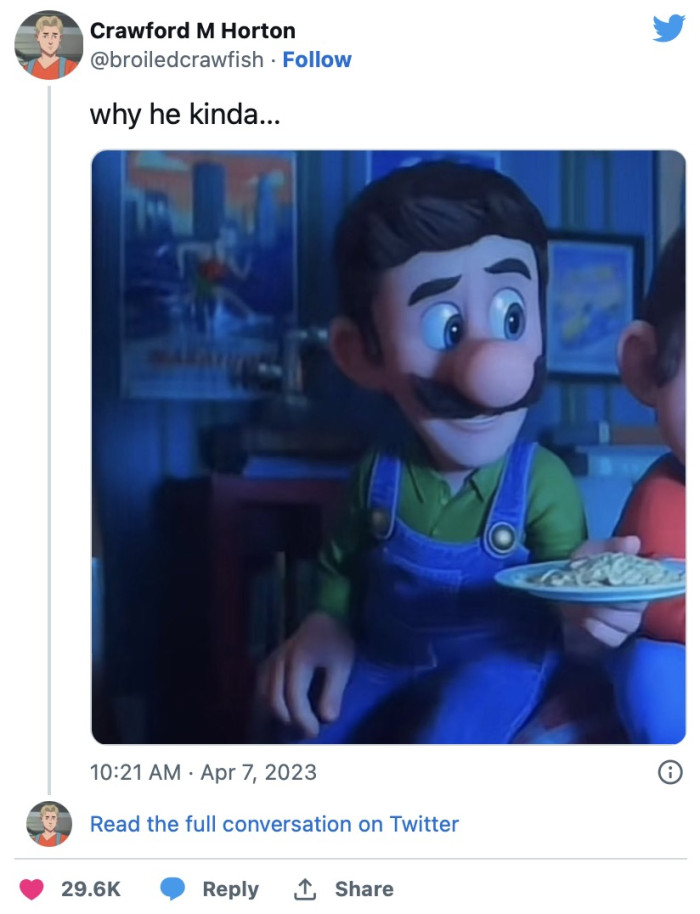The width and height of the screenshot is (700, 914).
Task: Click the share arrow icon
Action: click(304, 888)
